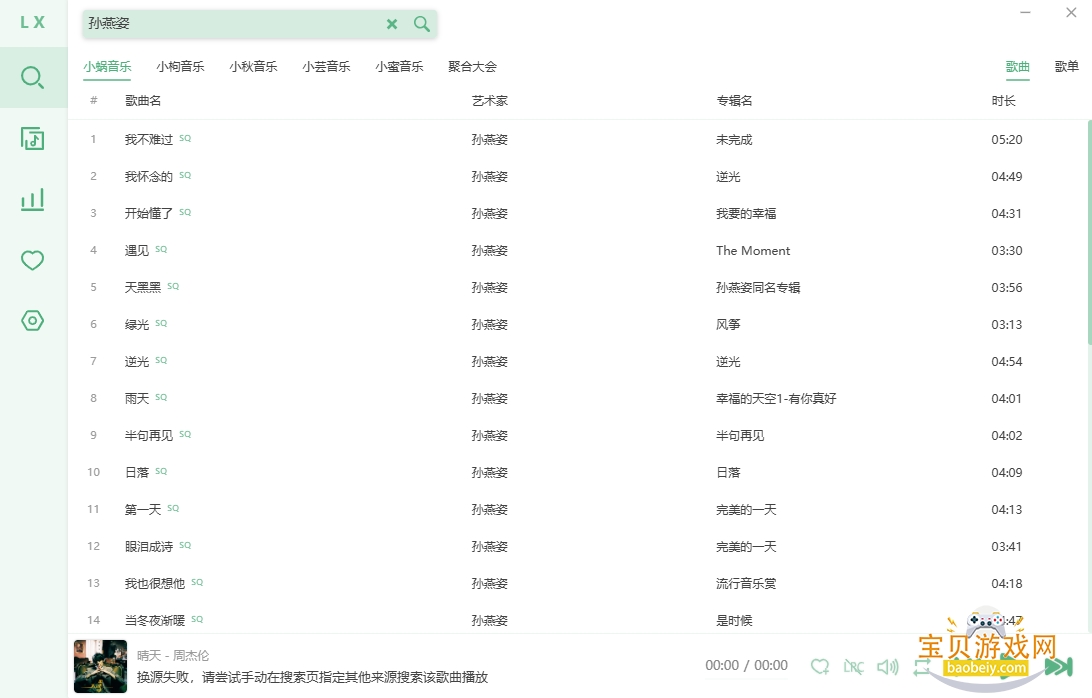Viewport: 1092px width, 698px height.
Task: Click the magnifier search button
Action: (421, 24)
